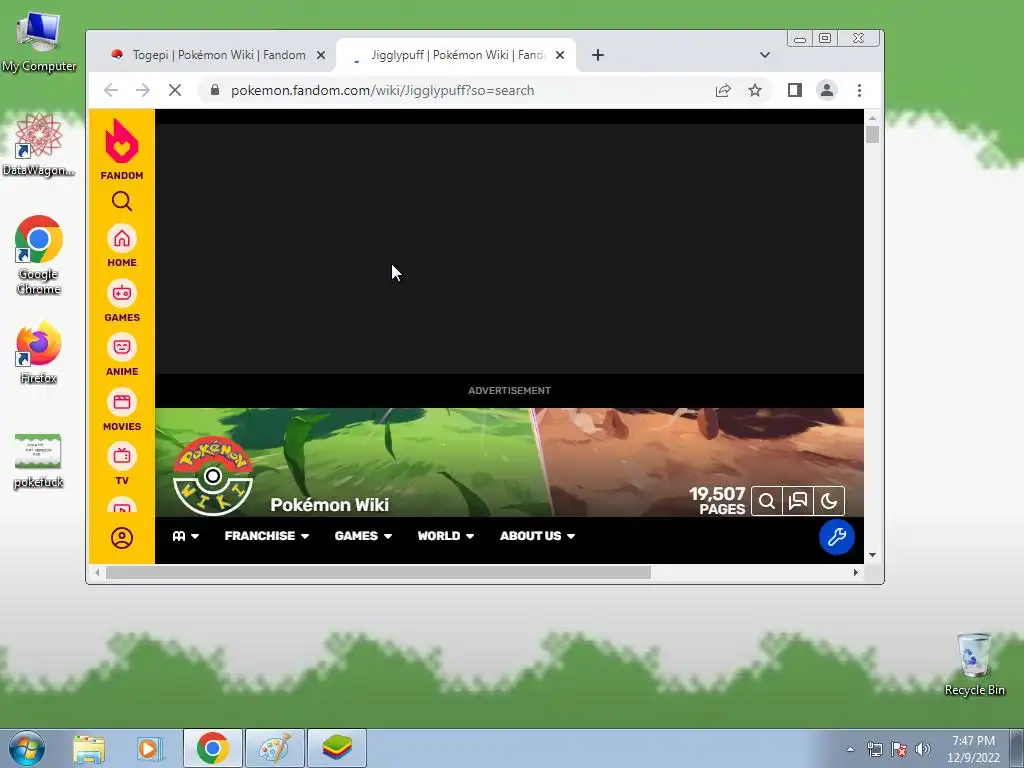Screen dimensions: 1024x768
Task: Click the address bar URL
Action: coord(383,90)
